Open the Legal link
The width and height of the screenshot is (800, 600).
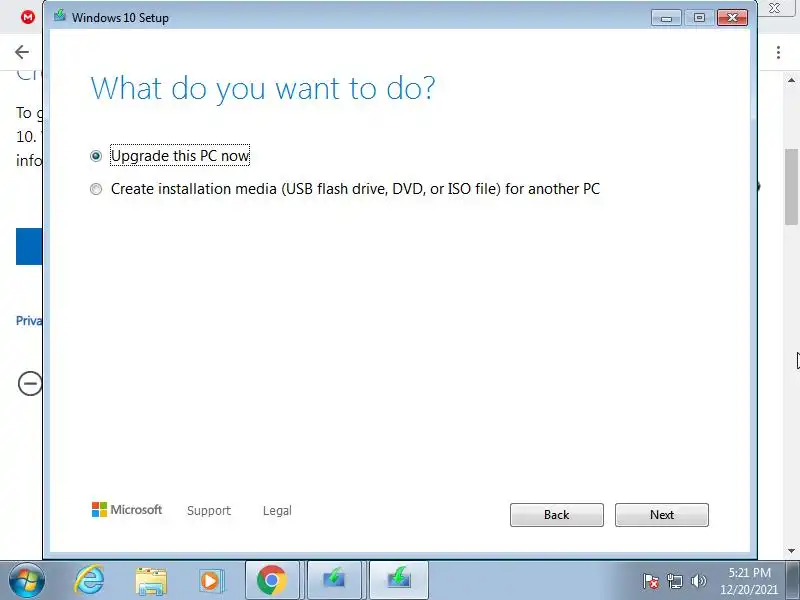(x=277, y=511)
